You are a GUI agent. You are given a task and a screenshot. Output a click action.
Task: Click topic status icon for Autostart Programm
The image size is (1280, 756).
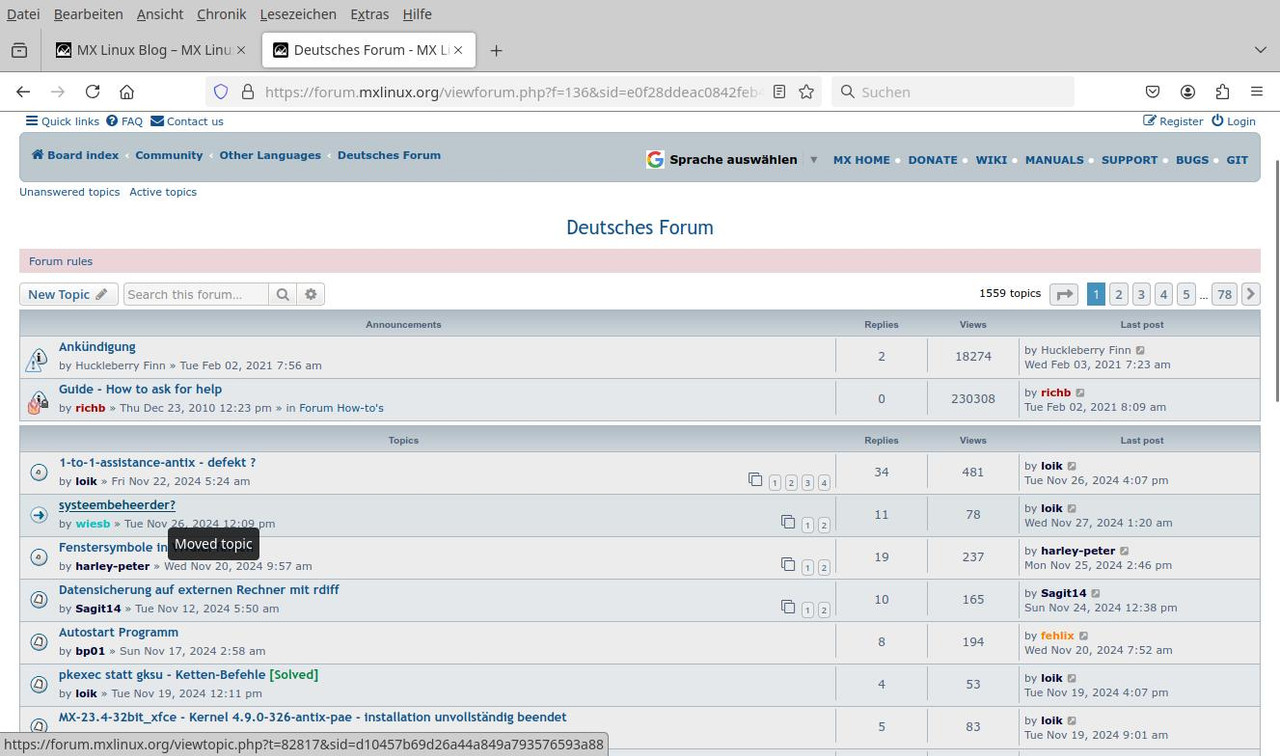[x=38, y=641]
